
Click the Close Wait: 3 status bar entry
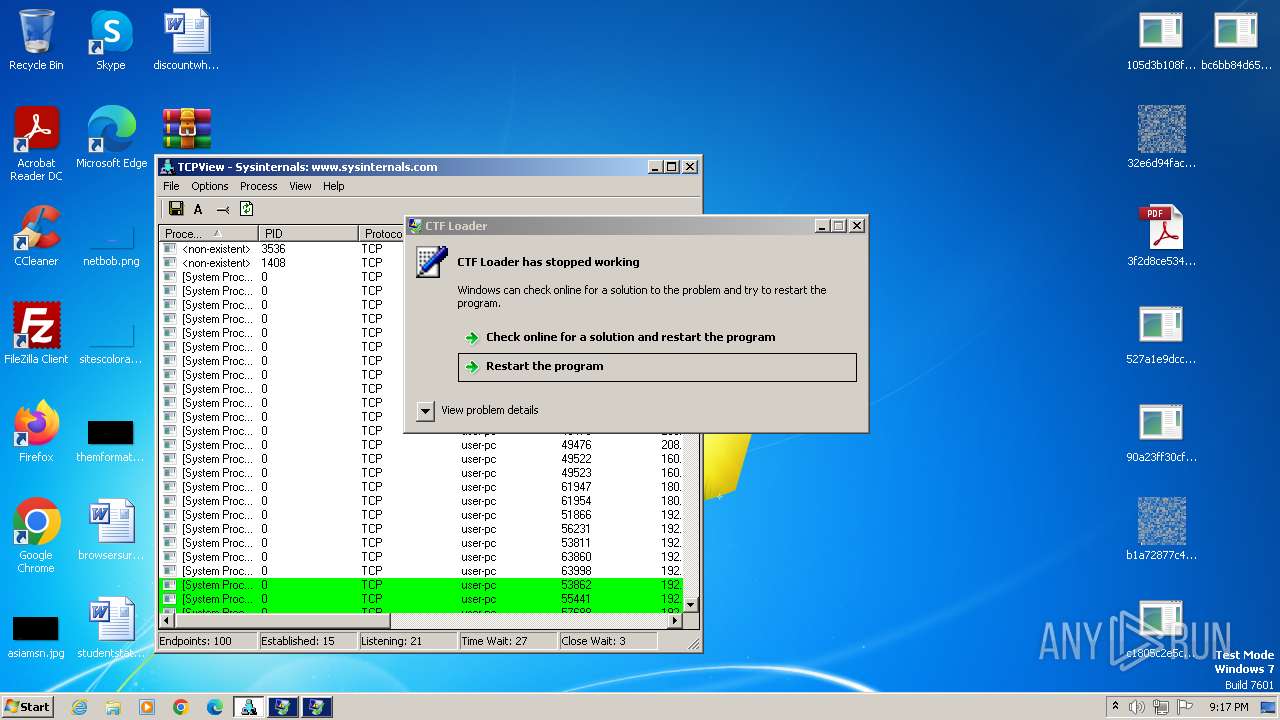[607, 641]
